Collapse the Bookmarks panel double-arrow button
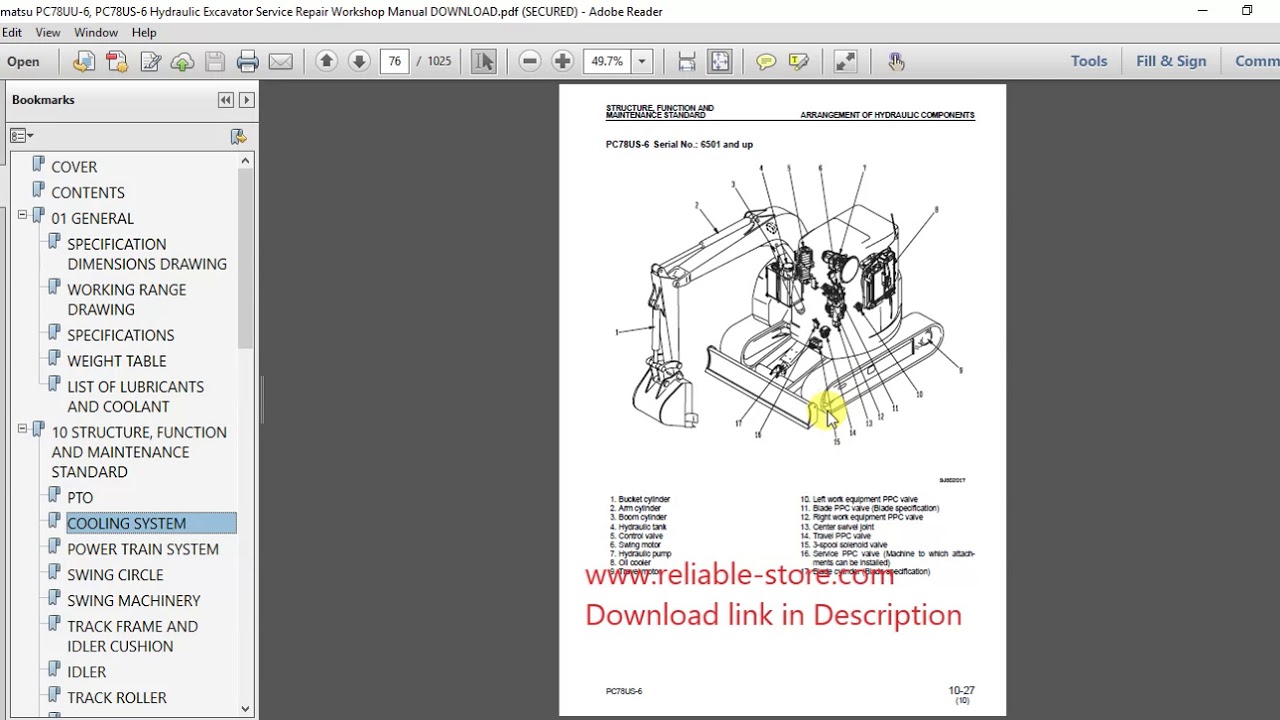The image size is (1280, 720). click(x=226, y=100)
